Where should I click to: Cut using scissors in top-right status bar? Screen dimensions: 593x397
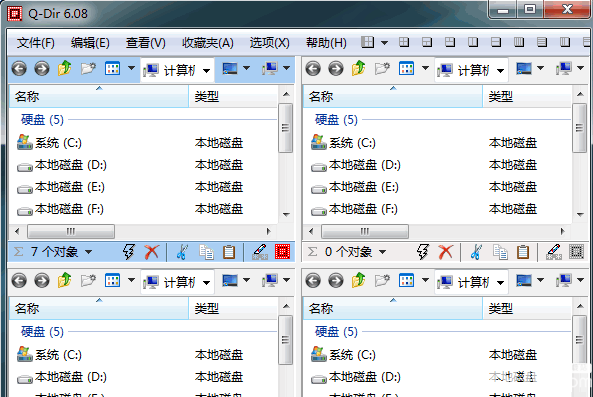tap(476, 252)
